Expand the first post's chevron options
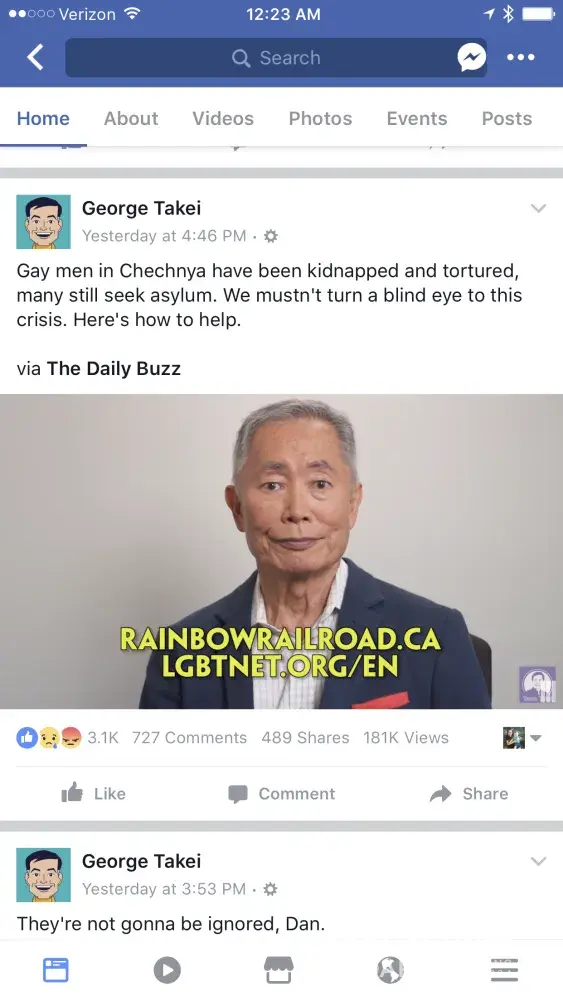Image resolution: width=563 pixels, height=1000 pixels. (538, 208)
